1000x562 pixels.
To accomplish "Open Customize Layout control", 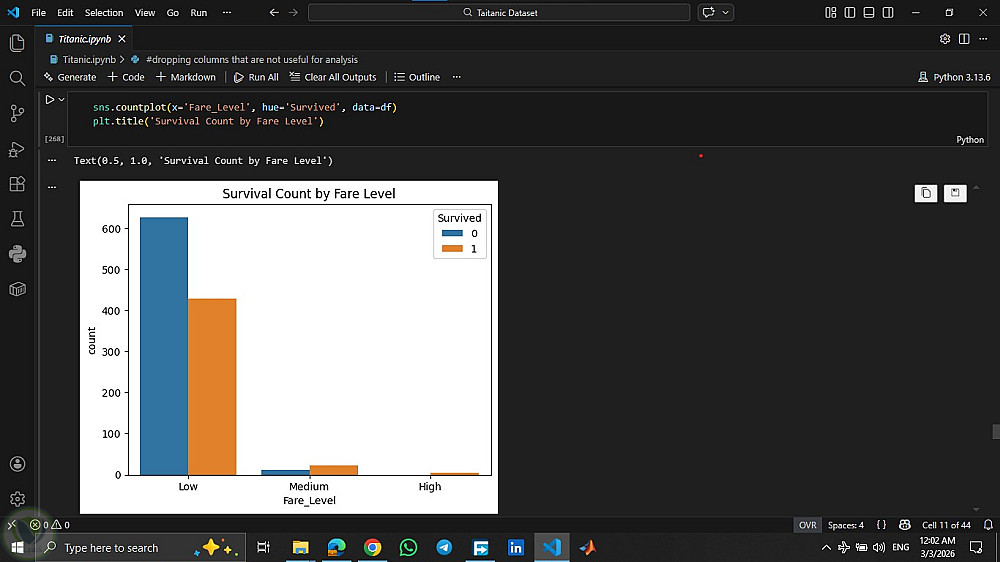I will pos(830,13).
